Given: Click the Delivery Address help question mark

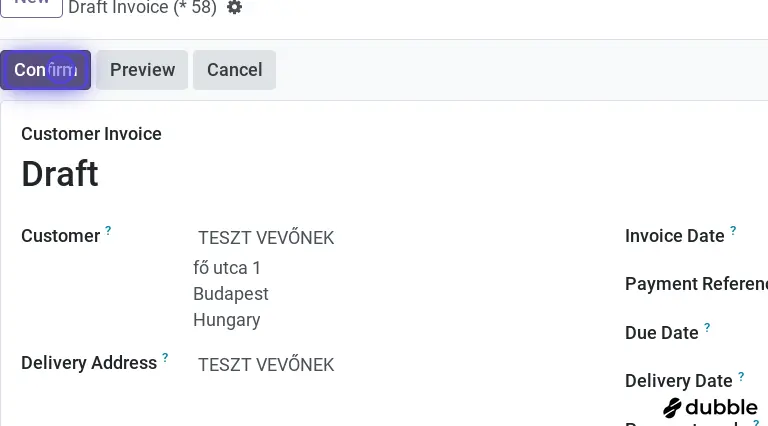Looking at the screenshot, I should (x=165, y=358).
